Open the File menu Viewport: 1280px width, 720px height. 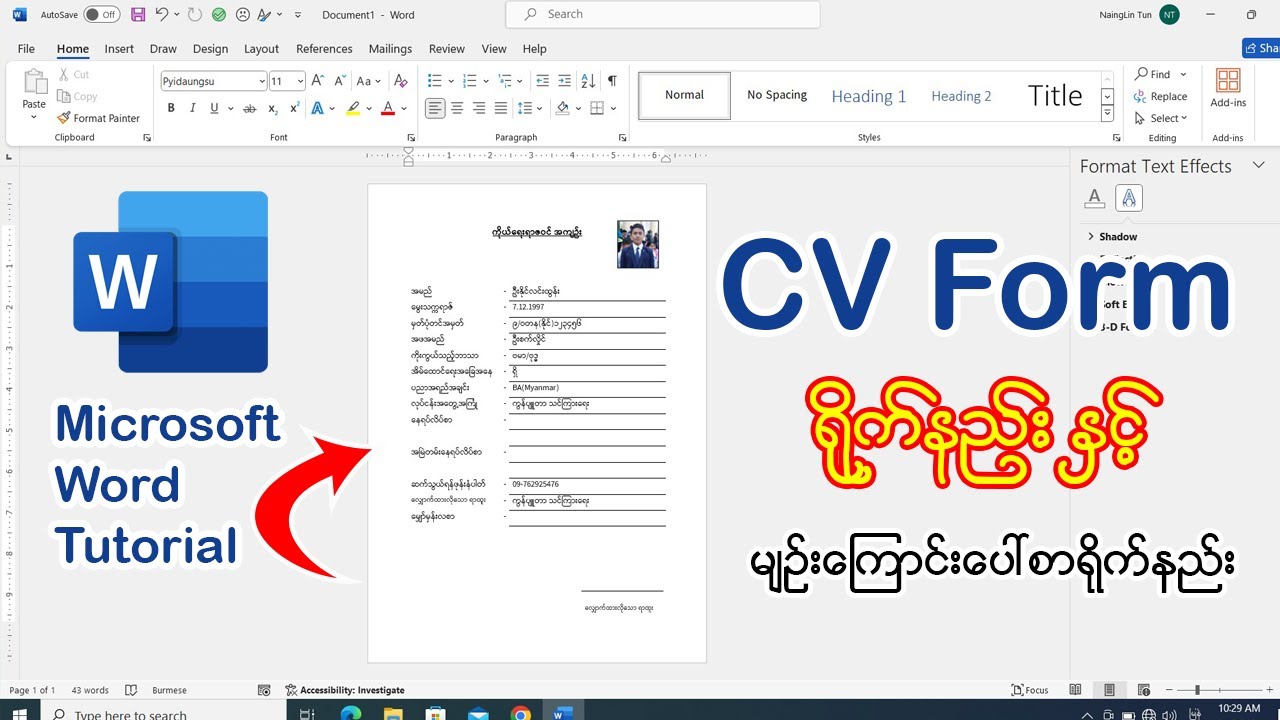tap(26, 49)
